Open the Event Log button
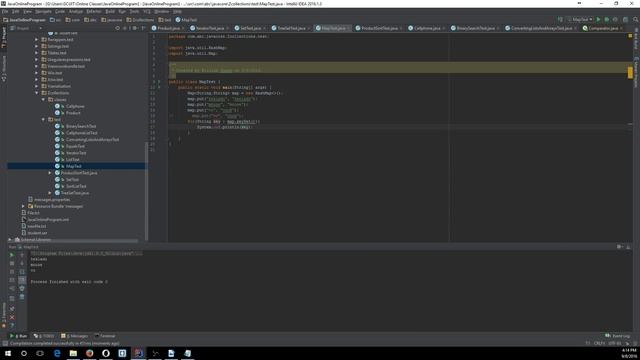 click(618, 336)
